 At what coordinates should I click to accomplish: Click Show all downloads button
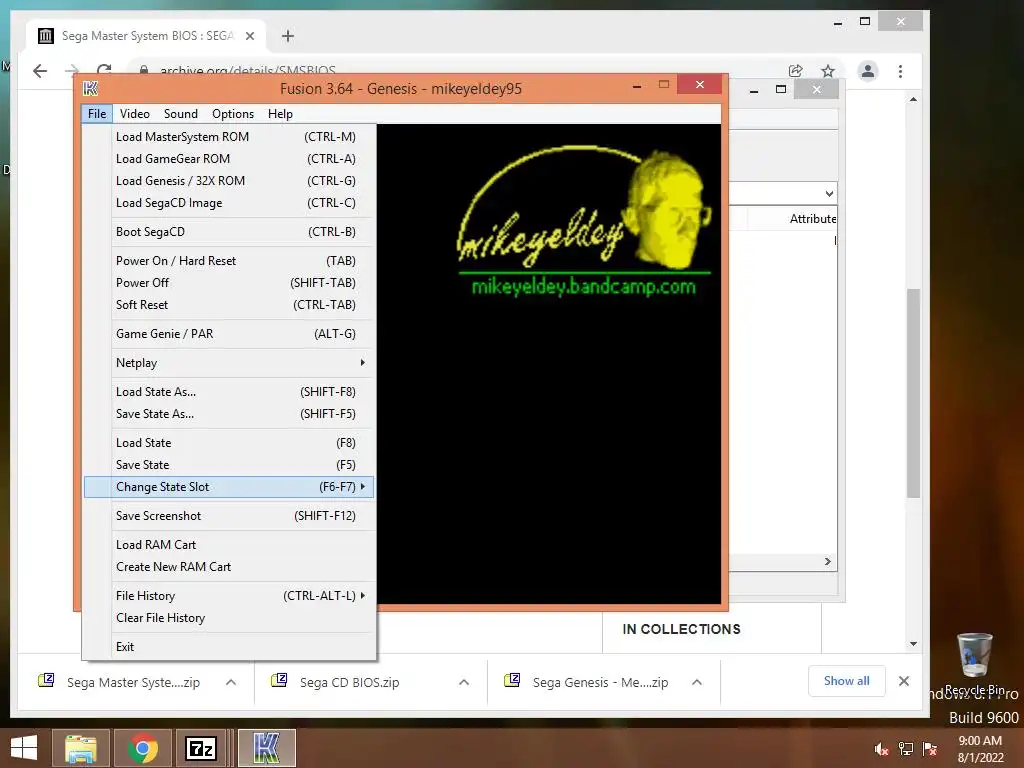pos(846,681)
